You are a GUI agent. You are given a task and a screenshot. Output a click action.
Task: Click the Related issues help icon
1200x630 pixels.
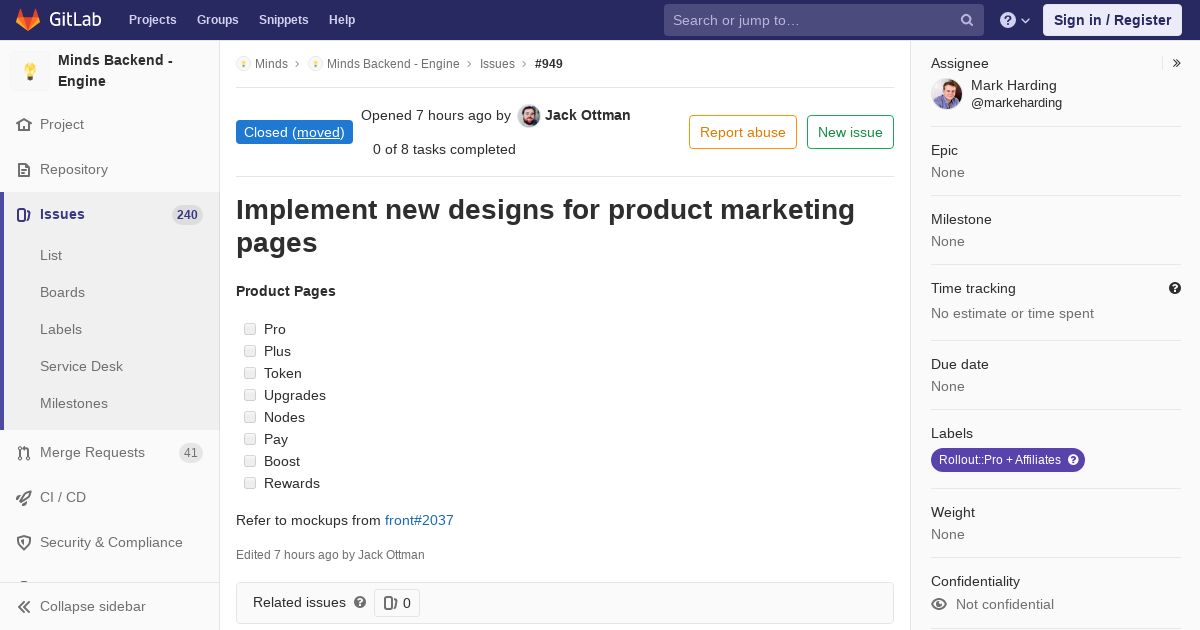coord(360,602)
